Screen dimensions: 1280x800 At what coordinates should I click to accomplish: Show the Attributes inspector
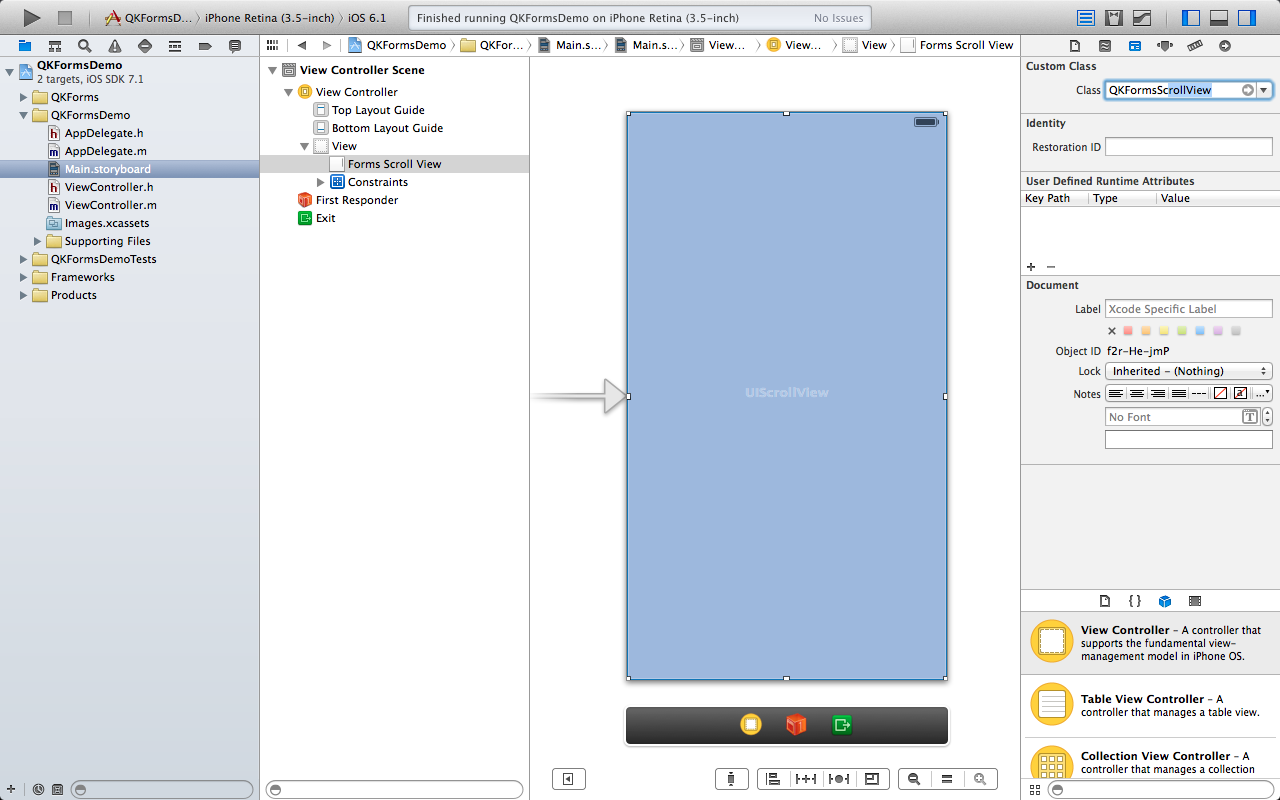tap(1165, 46)
